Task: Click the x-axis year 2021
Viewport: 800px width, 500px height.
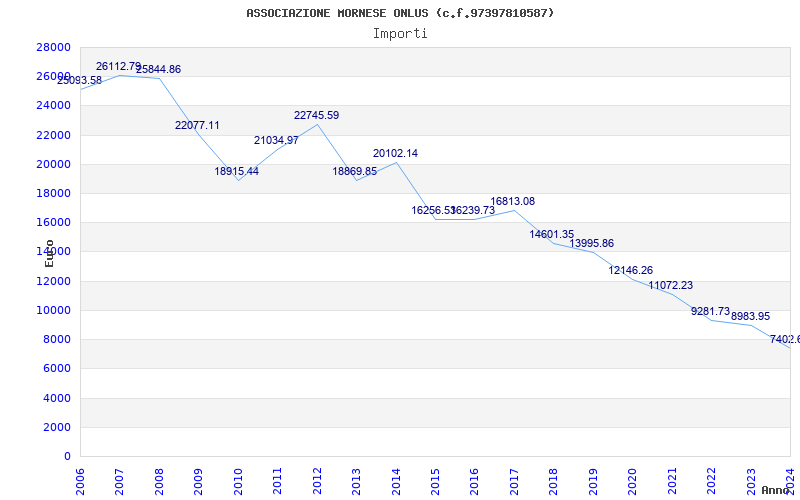Action: pyautogui.click(x=672, y=481)
